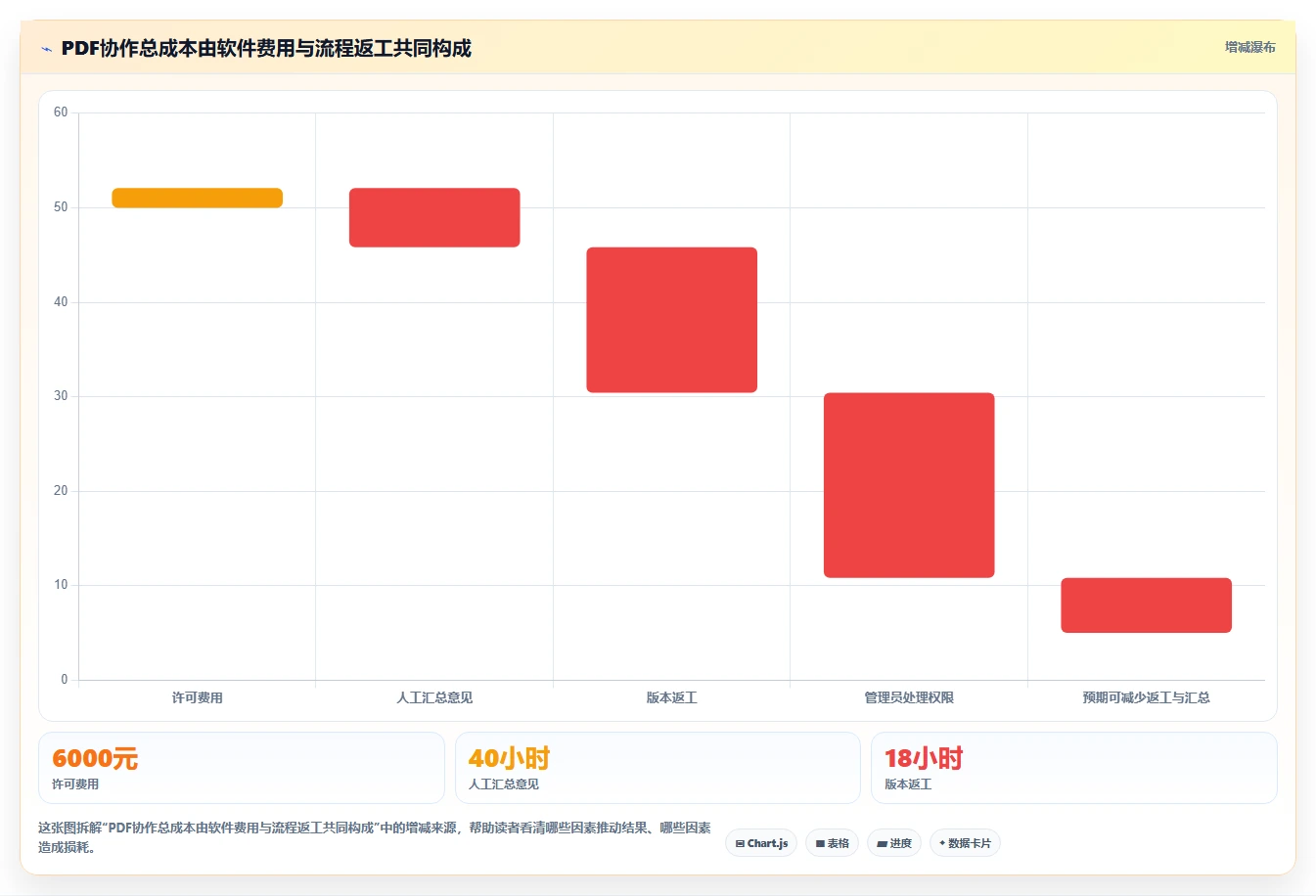Open the 18小时 版本返工 data card
The width and height of the screenshot is (1316, 896).
point(1074,768)
